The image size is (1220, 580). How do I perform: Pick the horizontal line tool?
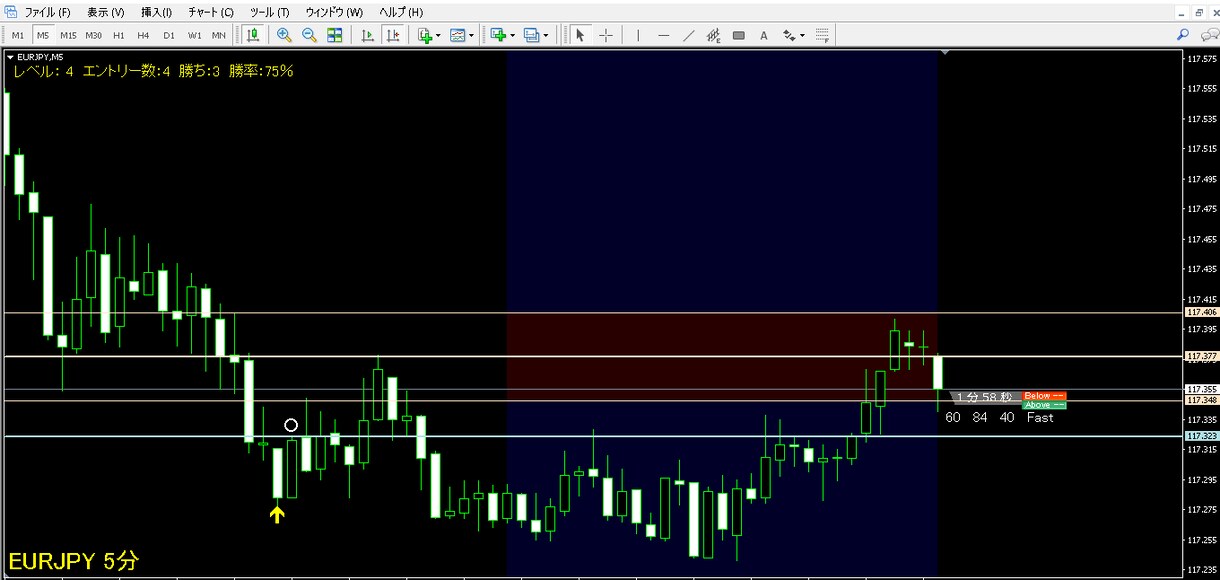[663, 35]
